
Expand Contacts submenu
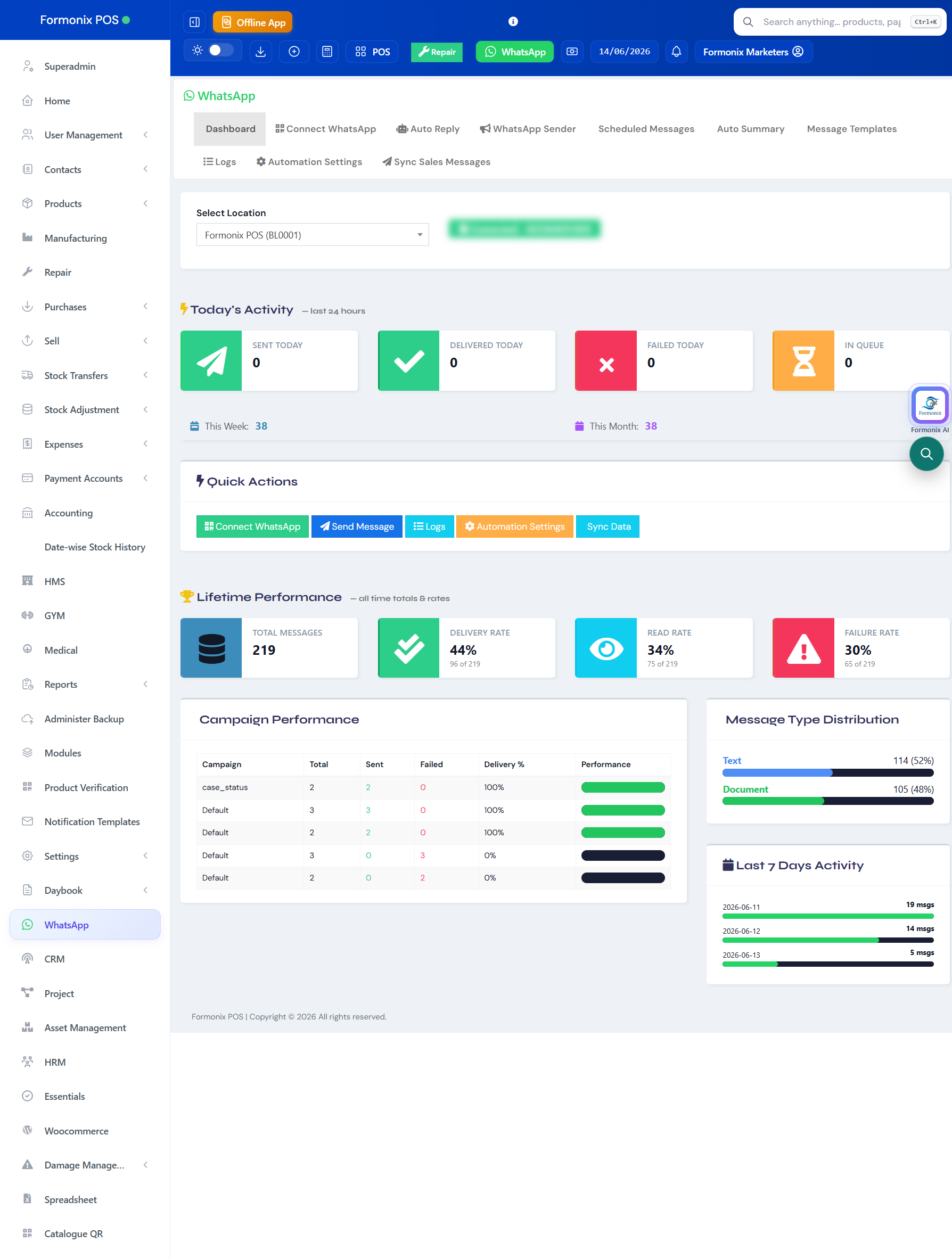click(x=85, y=170)
